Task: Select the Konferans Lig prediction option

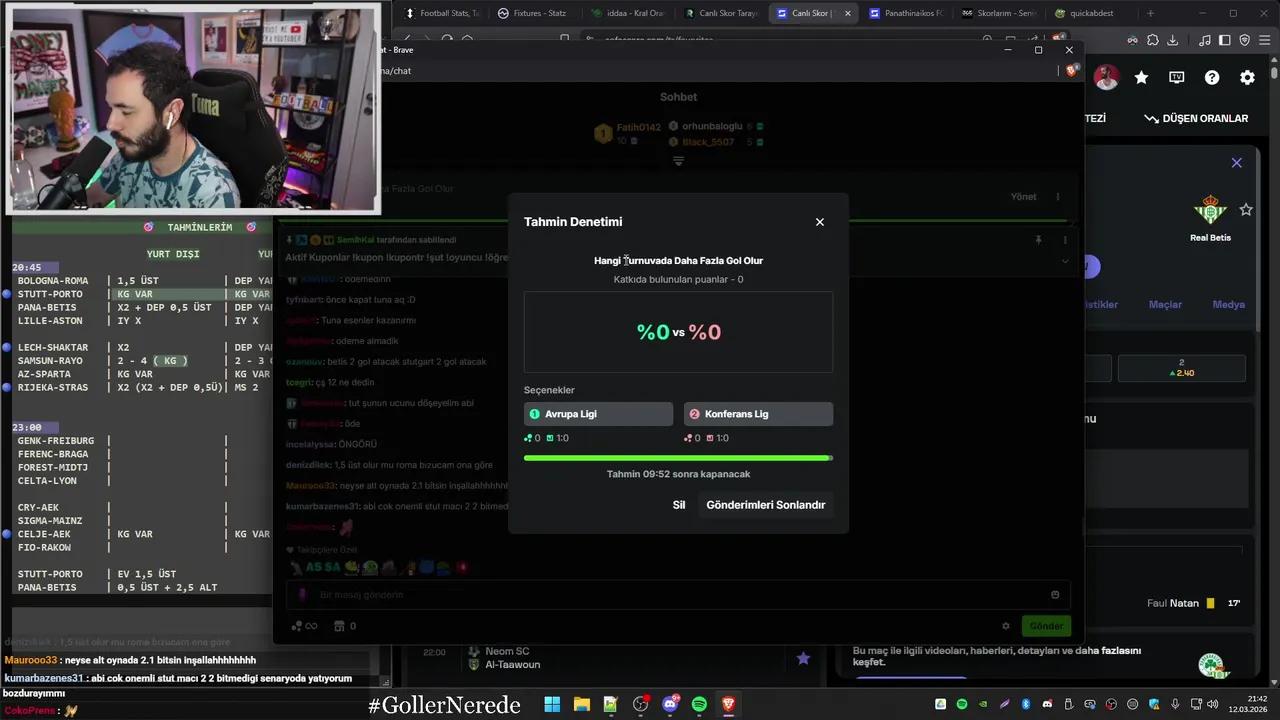Action: 758,414
